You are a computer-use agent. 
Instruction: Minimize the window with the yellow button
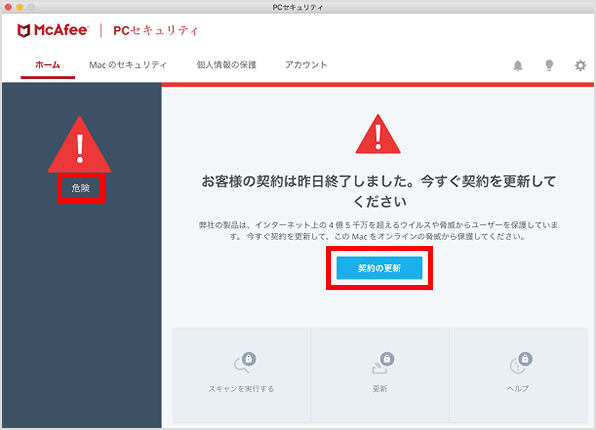(x=19, y=7)
